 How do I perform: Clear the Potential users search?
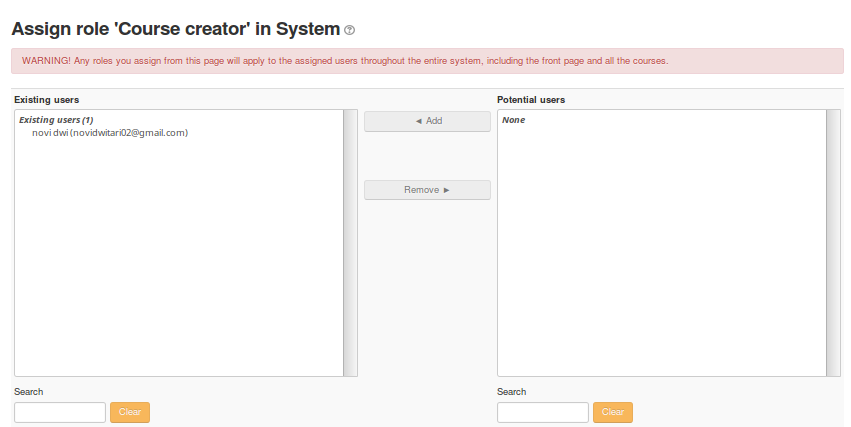pos(613,412)
